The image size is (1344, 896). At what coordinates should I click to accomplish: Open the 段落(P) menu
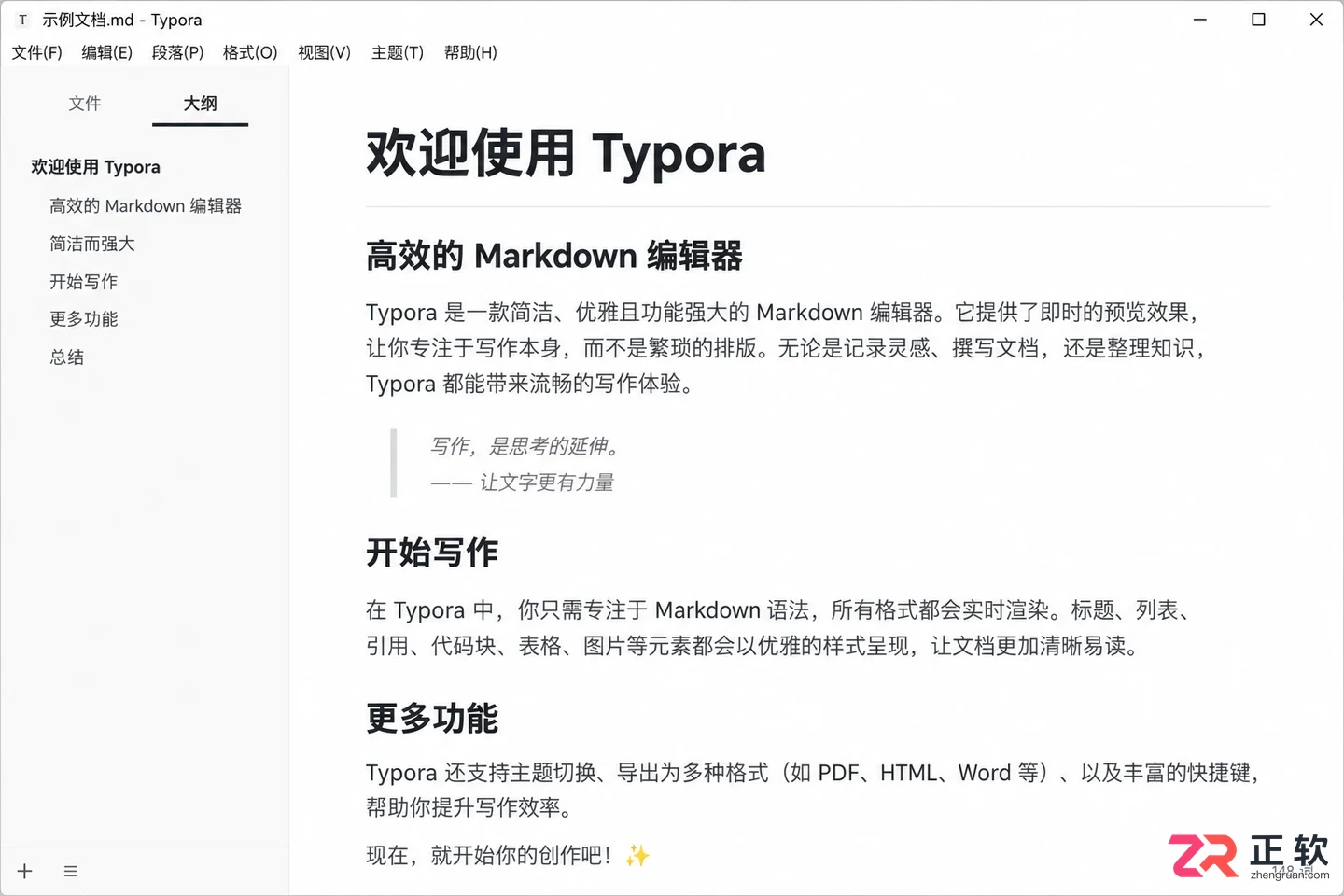click(x=178, y=52)
